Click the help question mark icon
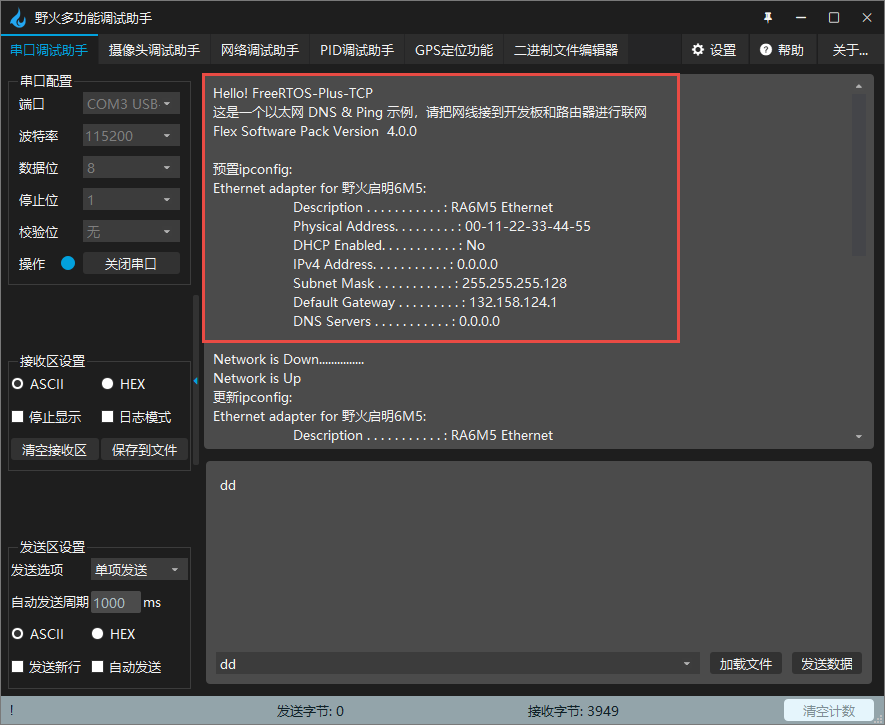Image resolution: width=885 pixels, height=725 pixels. click(765, 50)
